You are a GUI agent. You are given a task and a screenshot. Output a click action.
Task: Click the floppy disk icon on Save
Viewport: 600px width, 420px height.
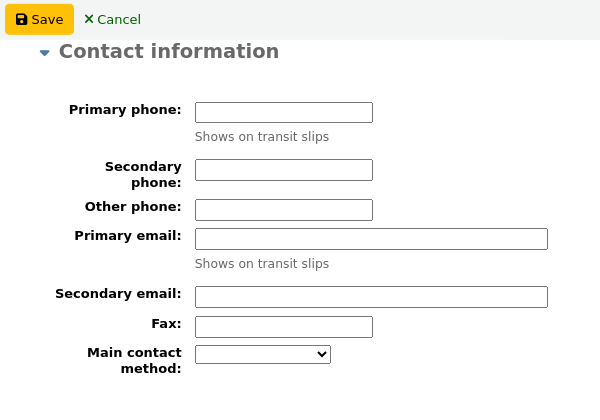[21, 19]
